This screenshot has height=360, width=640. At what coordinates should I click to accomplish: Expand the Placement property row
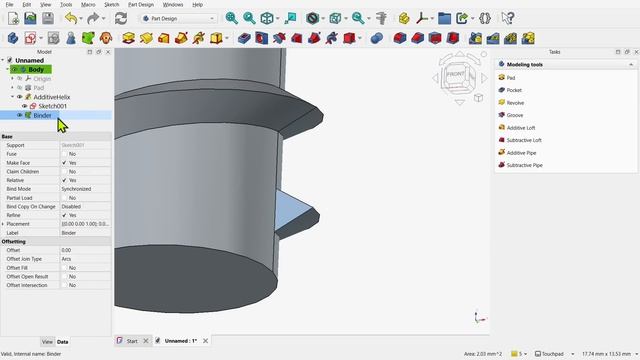pos(3,224)
